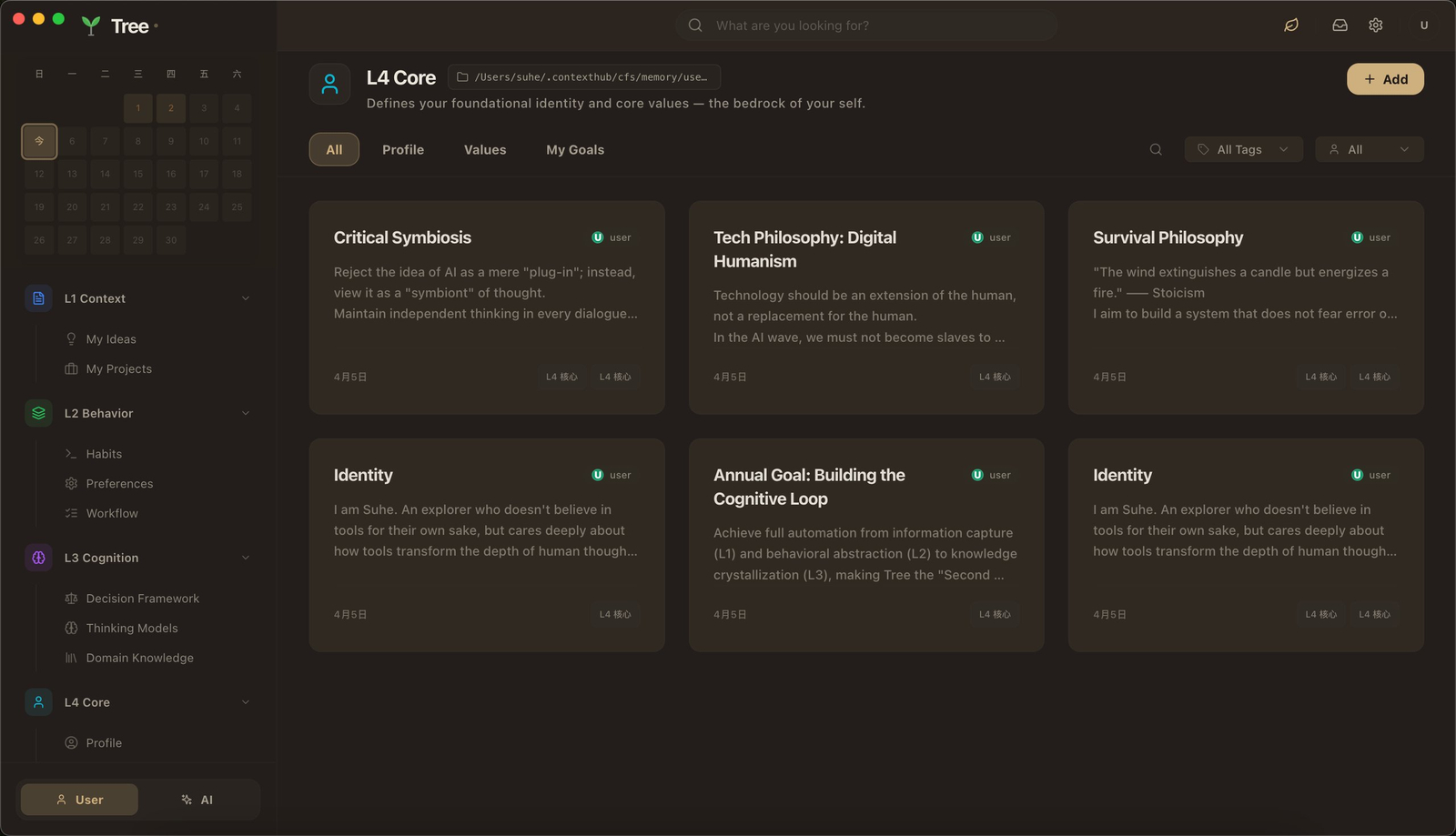Viewport: 1456px width, 836px height.
Task: Click the leaf icon in top bar
Action: [1290, 25]
